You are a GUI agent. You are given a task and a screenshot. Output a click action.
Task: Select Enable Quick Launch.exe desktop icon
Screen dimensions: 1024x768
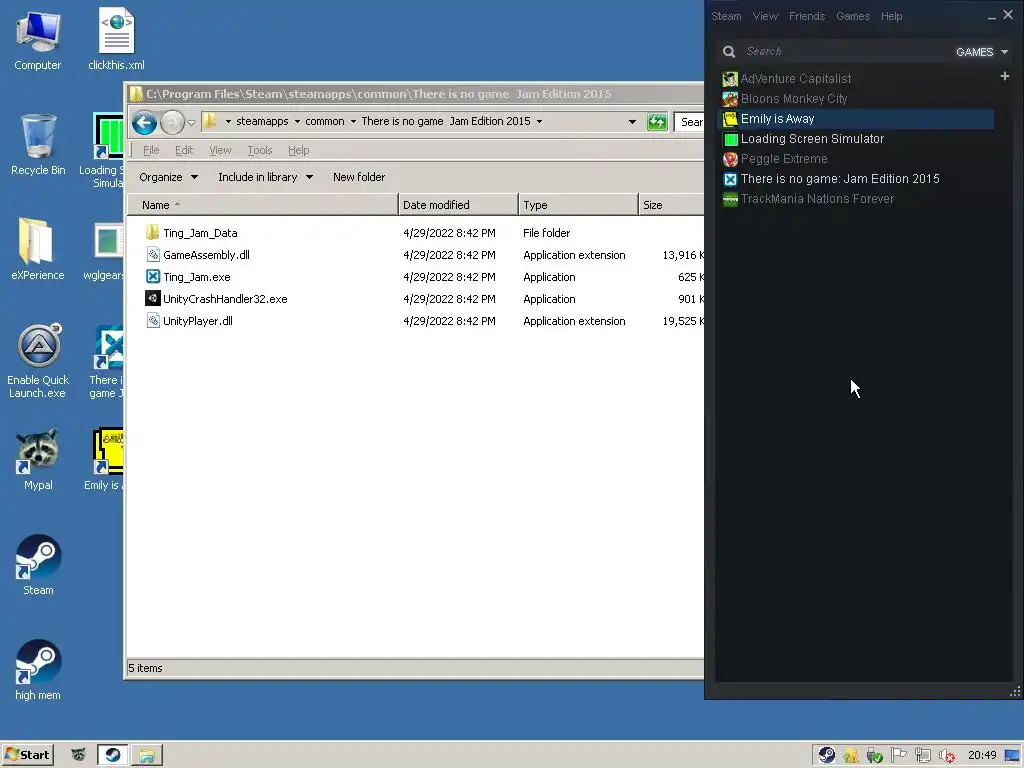tap(38, 360)
